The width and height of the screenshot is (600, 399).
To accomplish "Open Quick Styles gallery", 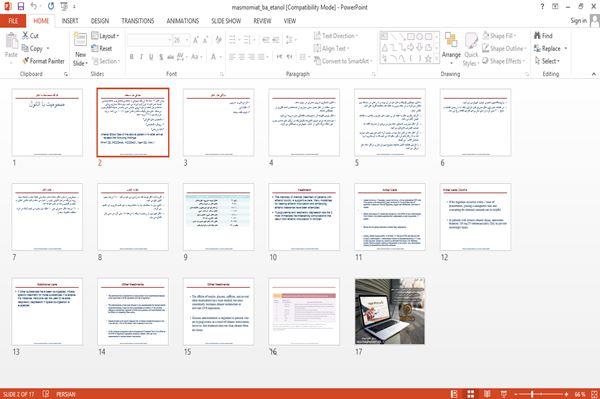I will pyautogui.click(x=471, y=50).
